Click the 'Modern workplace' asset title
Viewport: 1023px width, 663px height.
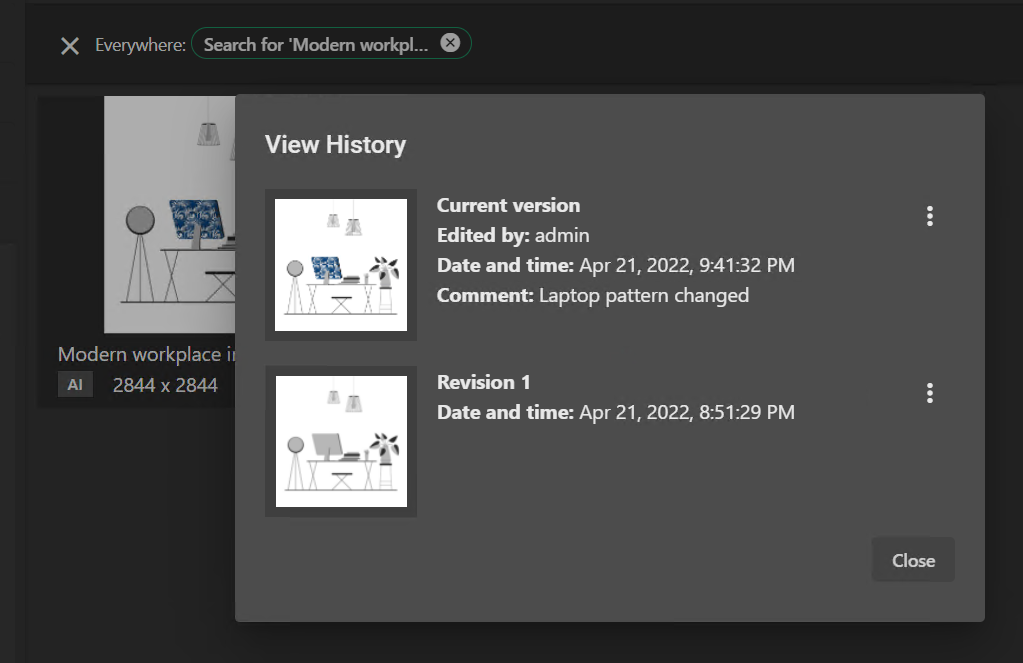click(x=146, y=354)
